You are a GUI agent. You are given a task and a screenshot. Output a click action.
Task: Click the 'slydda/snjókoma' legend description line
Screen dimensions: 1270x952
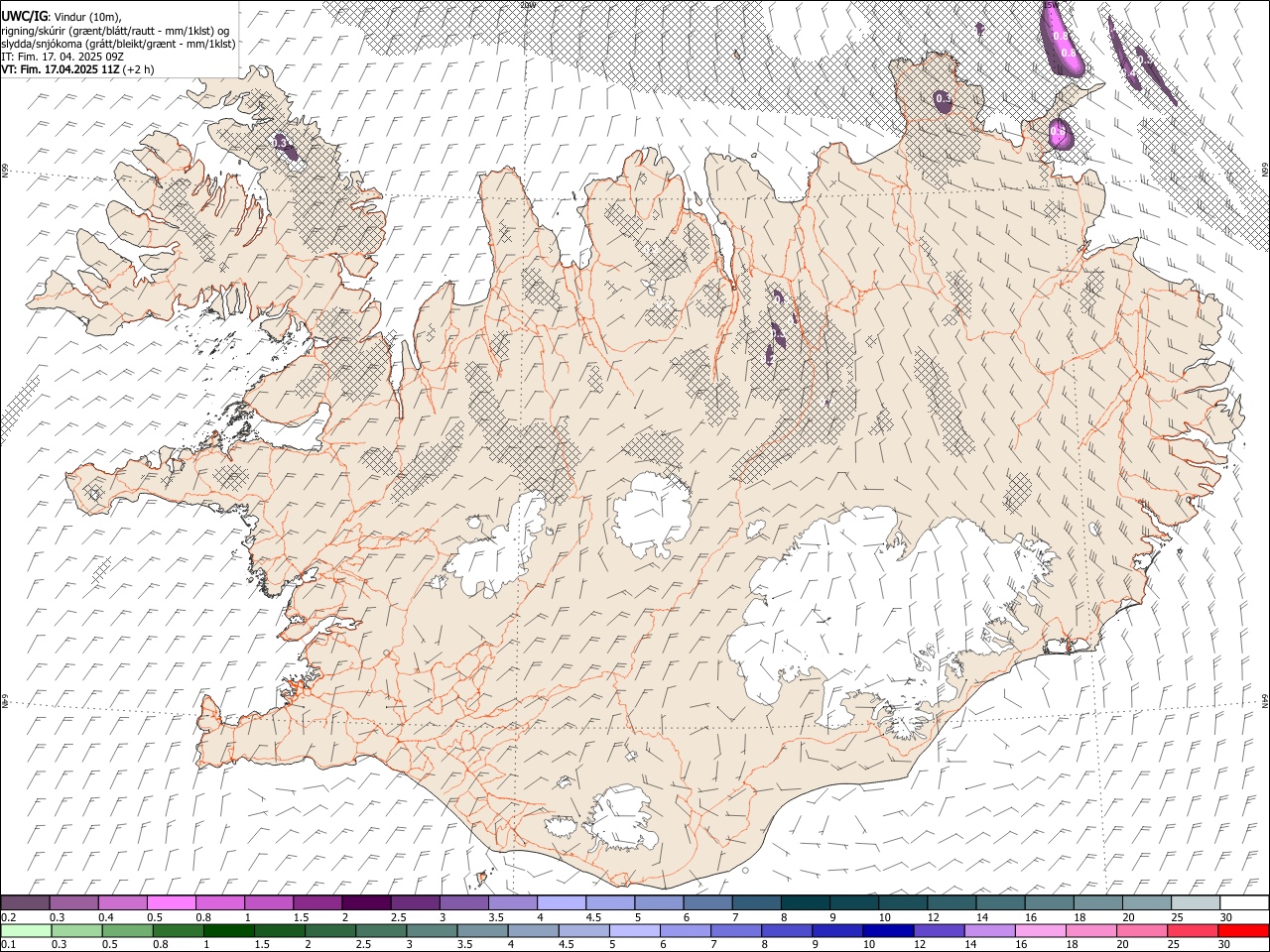118,44
